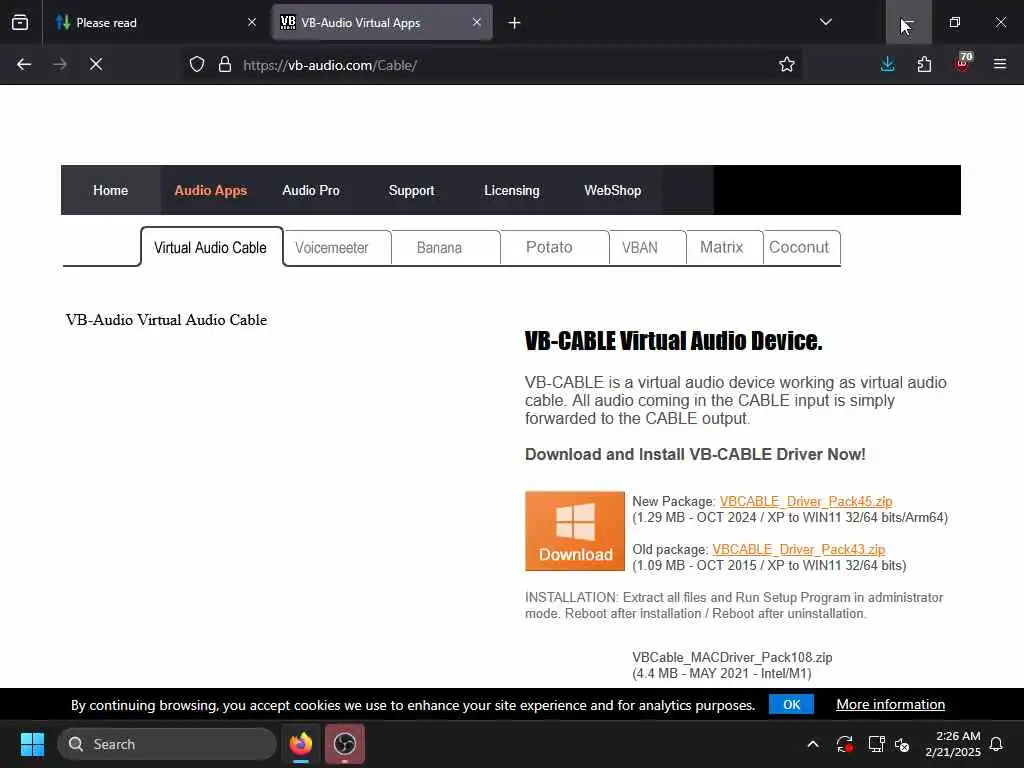Switch to Potato tab
This screenshot has height=768, width=1024.
tap(549, 248)
